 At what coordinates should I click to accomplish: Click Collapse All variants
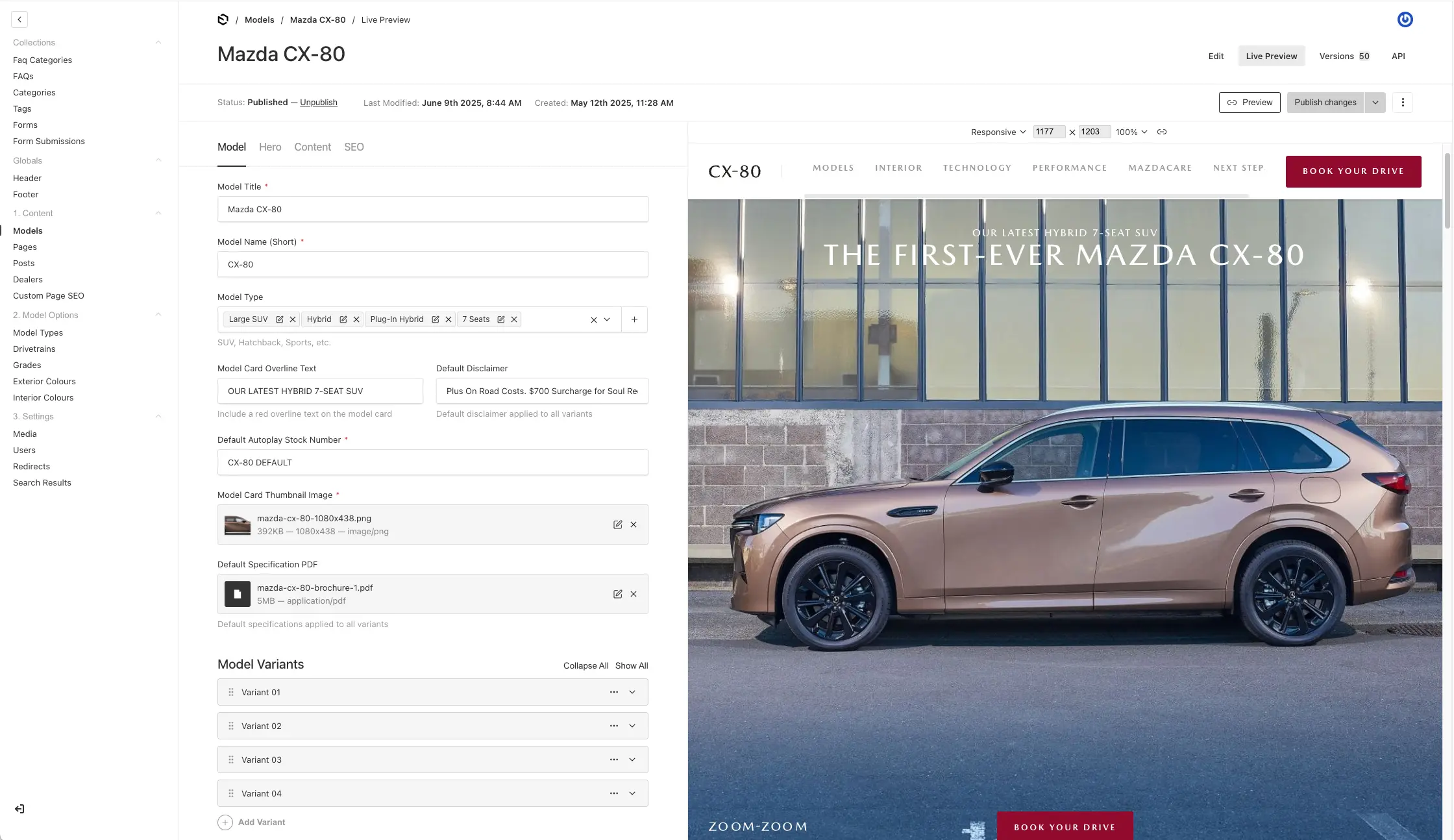coord(585,665)
